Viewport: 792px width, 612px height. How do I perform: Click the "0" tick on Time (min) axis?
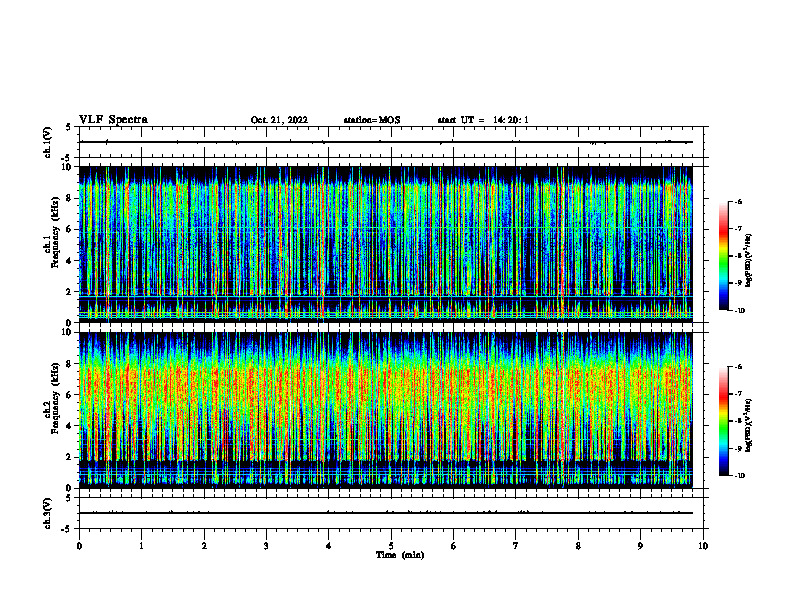pyautogui.click(x=79, y=546)
